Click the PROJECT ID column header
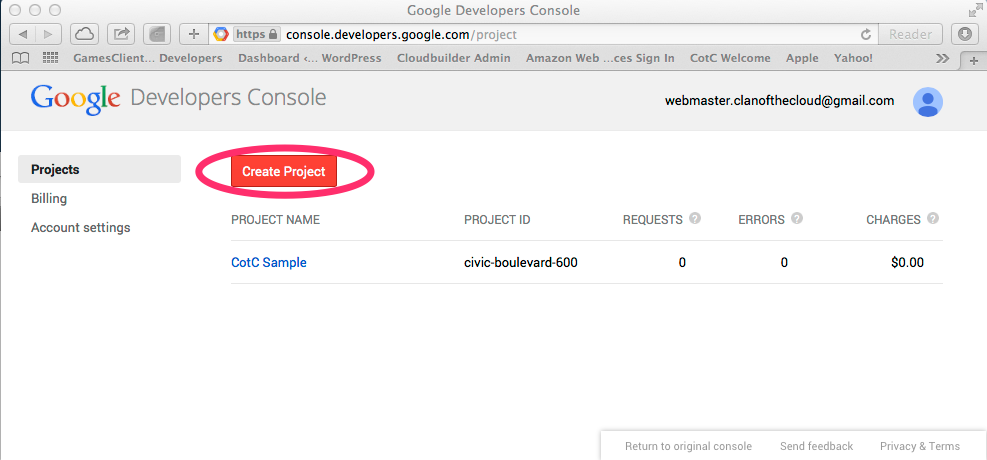Image resolution: width=987 pixels, height=460 pixels. click(x=497, y=220)
